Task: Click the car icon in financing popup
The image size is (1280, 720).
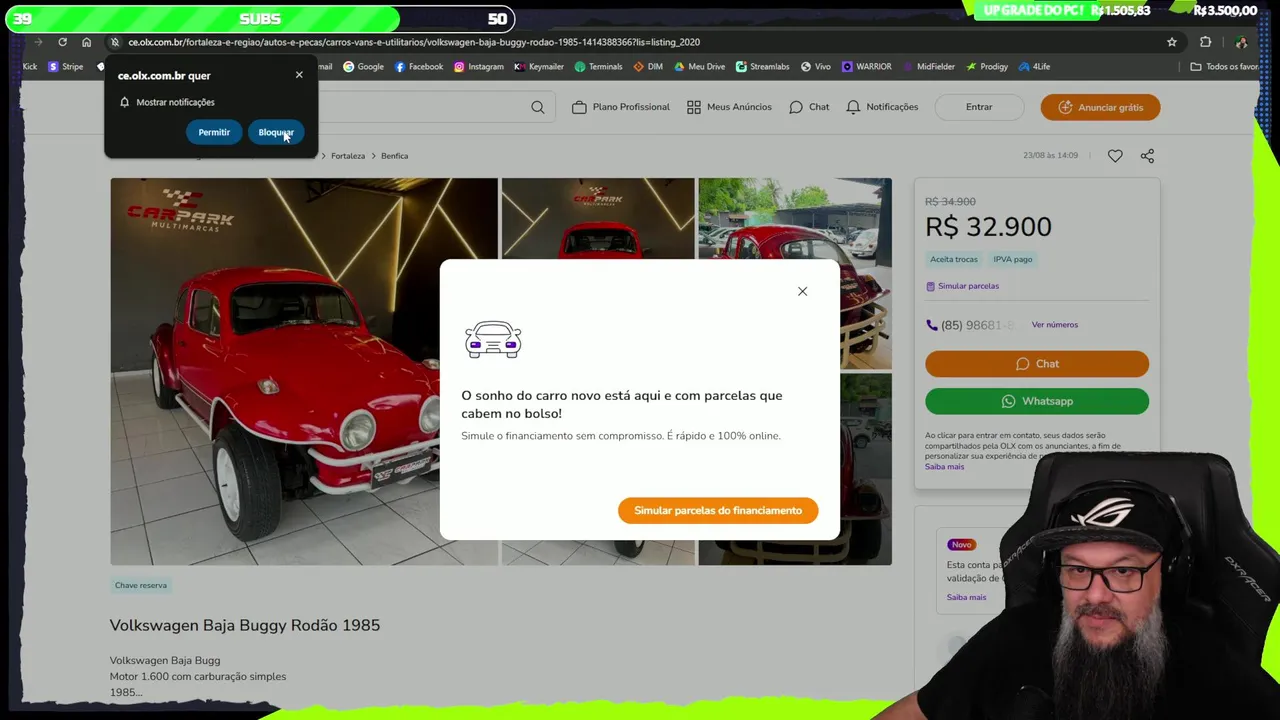Action: tap(493, 340)
